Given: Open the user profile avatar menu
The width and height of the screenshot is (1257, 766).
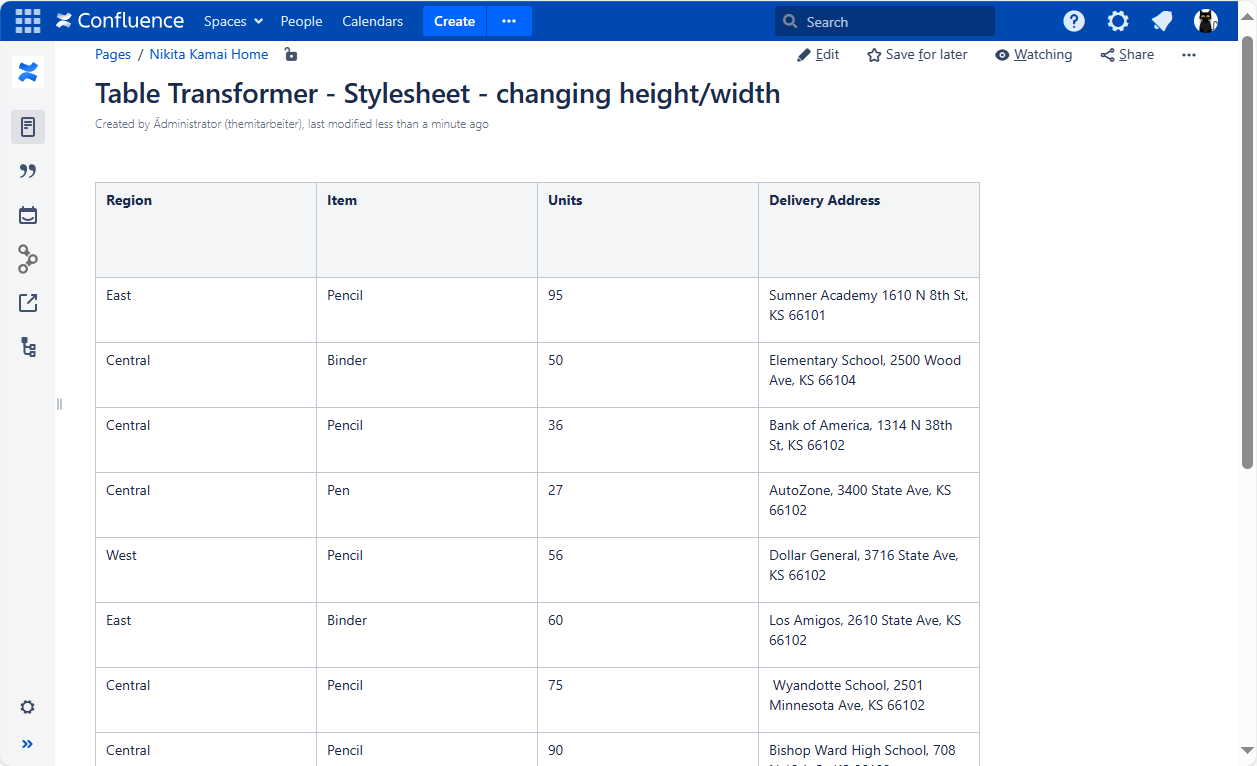Looking at the screenshot, I should click(1206, 21).
